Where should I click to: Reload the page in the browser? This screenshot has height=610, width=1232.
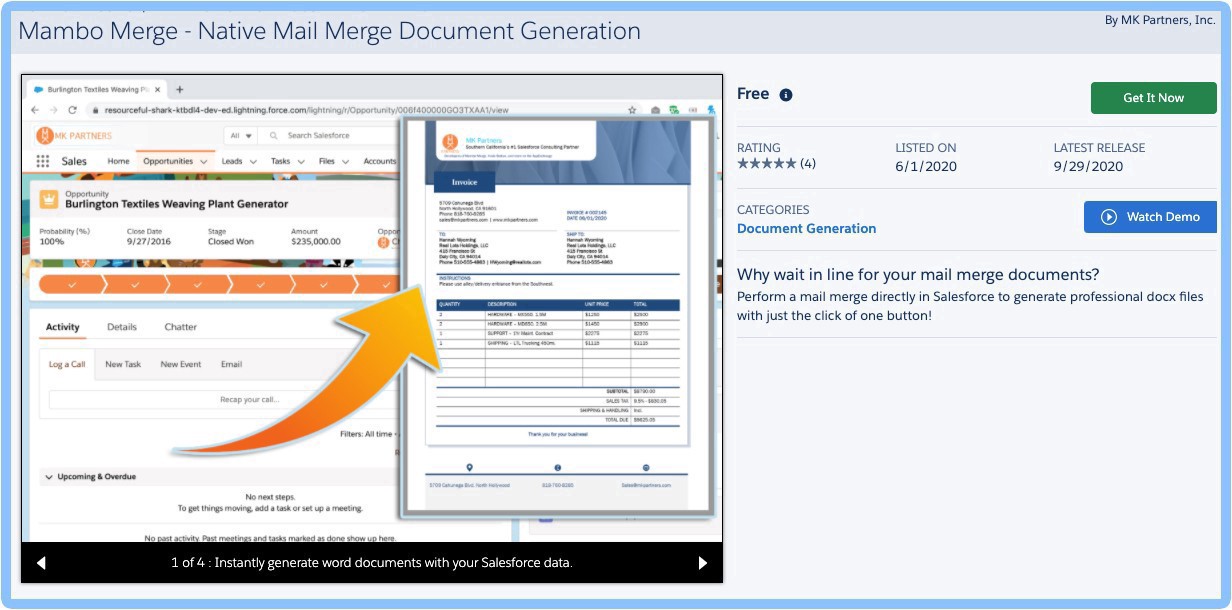point(73,110)
